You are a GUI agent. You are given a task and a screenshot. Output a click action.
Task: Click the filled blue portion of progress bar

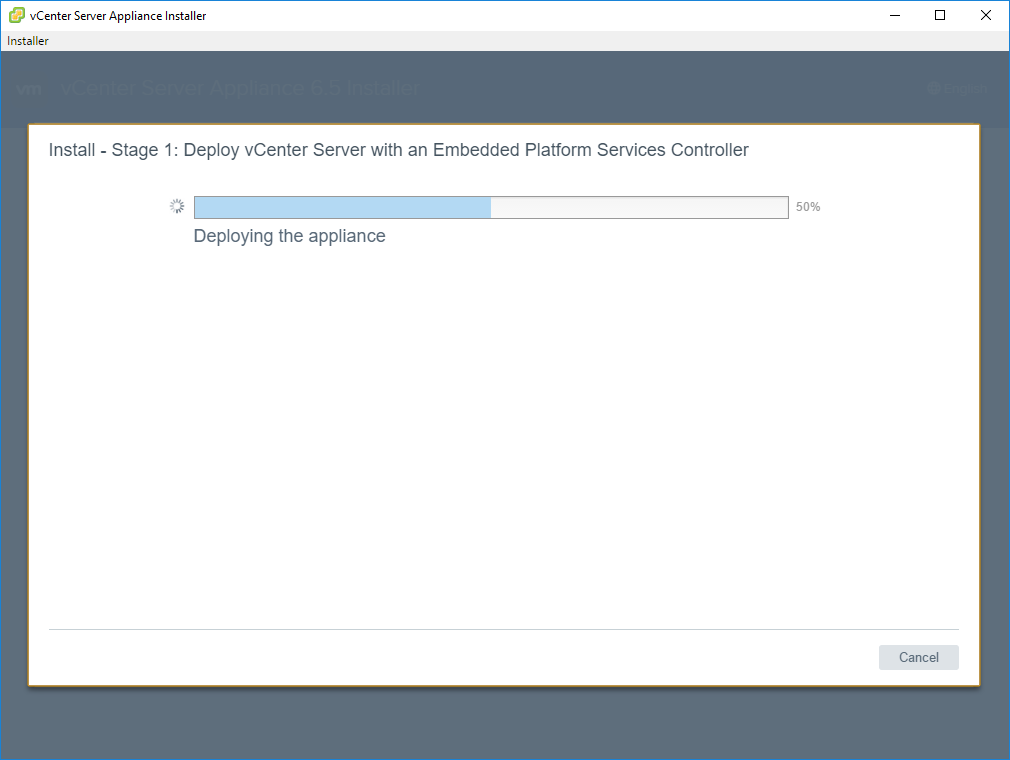pos(342,207)
